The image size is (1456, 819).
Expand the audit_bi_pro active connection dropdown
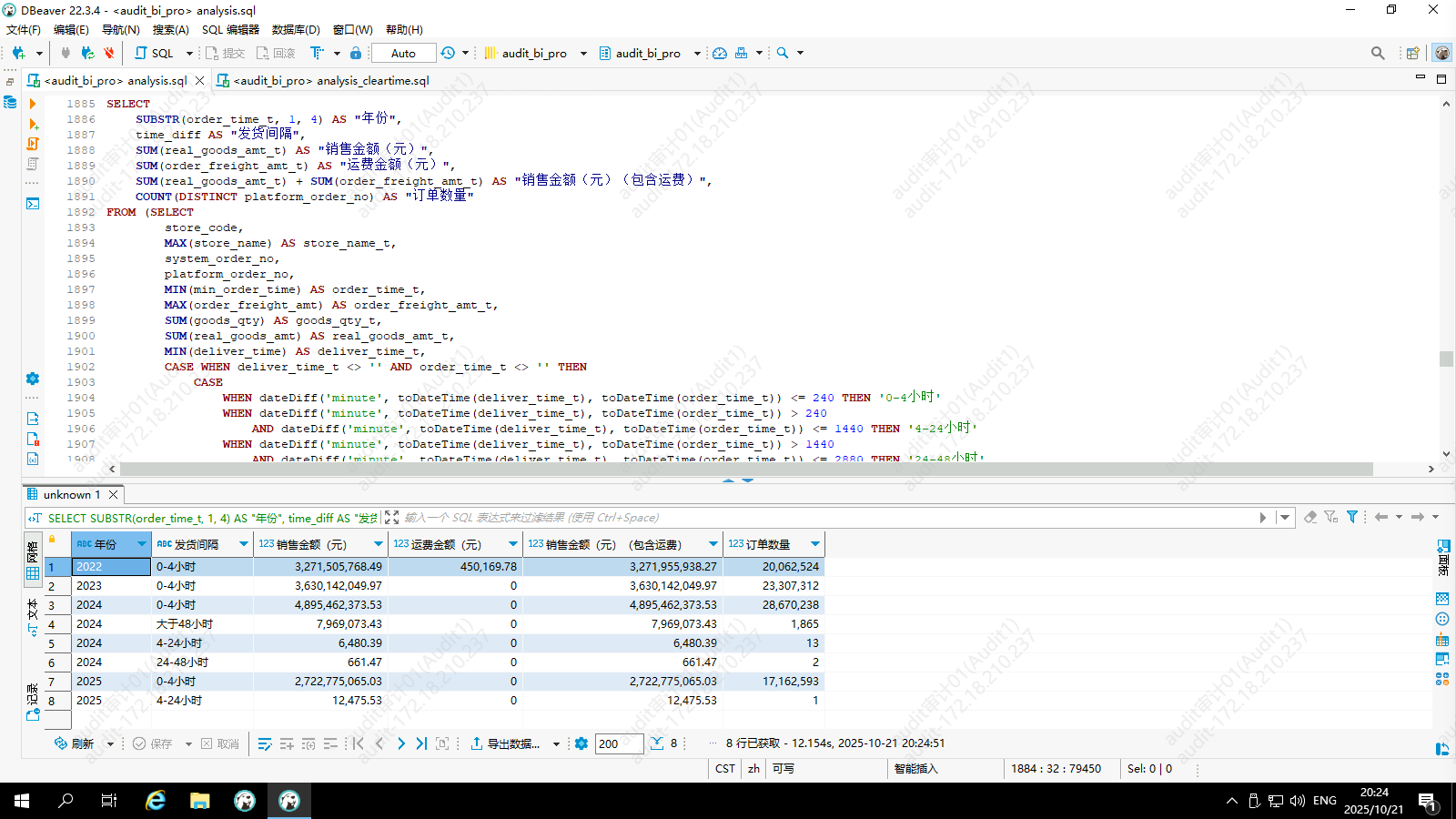click(583, 53)
